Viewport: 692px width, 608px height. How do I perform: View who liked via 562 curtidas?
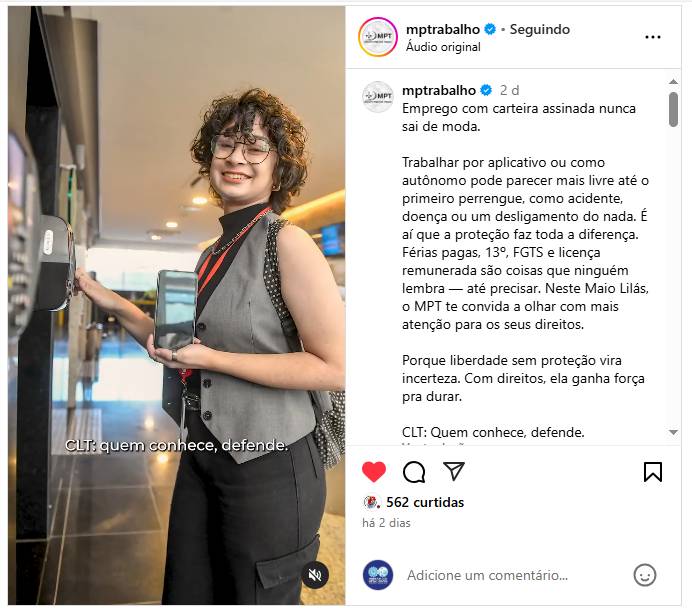coord(425,502)
